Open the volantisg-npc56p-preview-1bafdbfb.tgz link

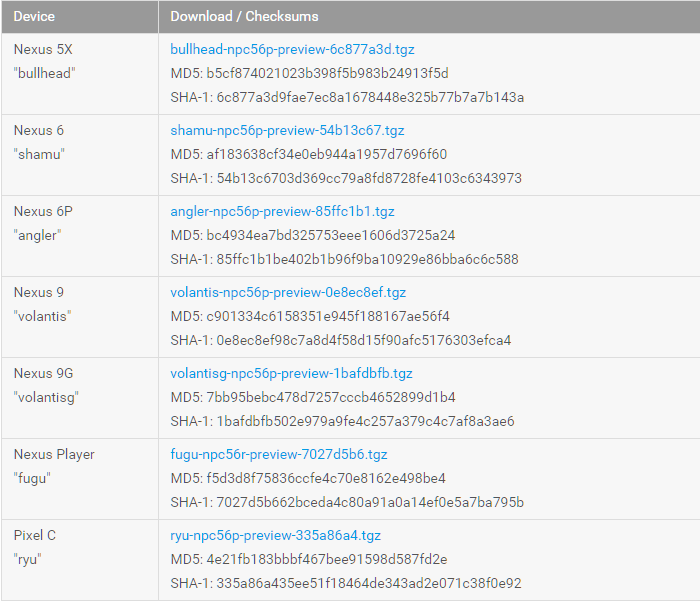tap(291, 373)
